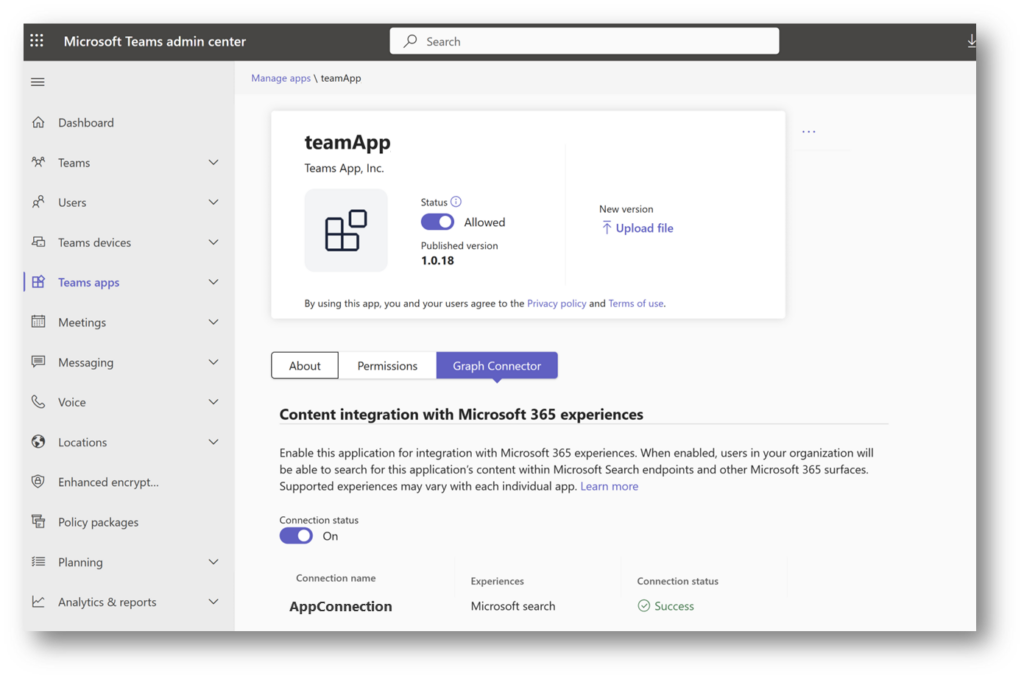Open the Privacy policy link
The width and height of the screenshot is (1024, 679).
pyautogui.click(x=556, y=303)
